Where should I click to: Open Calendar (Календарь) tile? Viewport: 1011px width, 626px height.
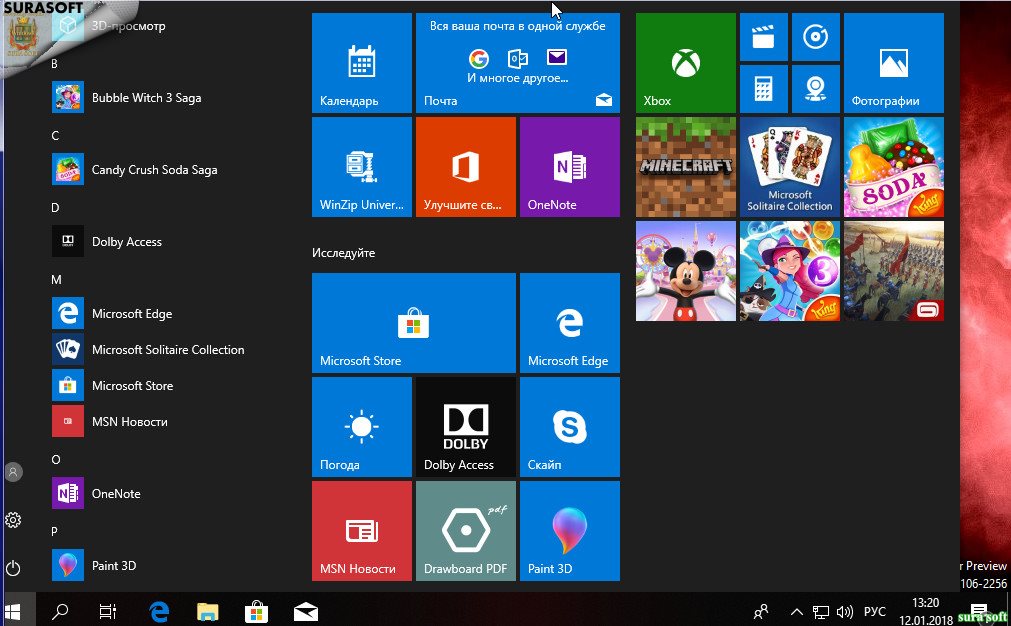[361, 63]
